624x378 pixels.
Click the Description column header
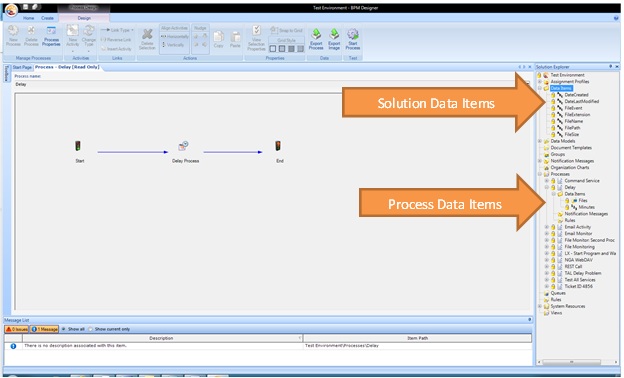(x=161, y=338)
